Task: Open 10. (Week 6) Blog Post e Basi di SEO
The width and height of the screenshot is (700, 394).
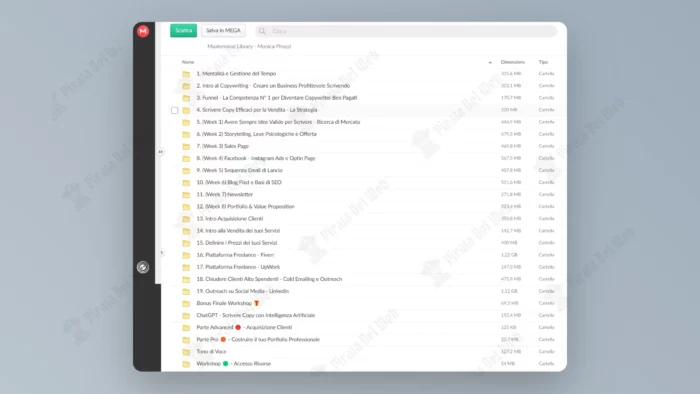Action: pyautogui.click(x=239, y=182)
